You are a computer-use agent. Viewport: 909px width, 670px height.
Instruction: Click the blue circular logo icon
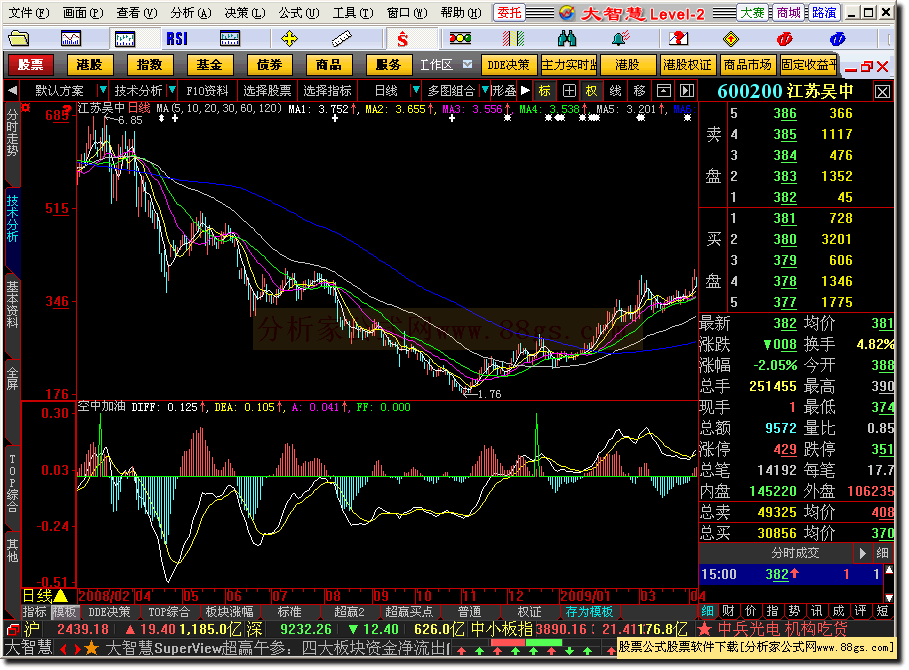point(837,39)
